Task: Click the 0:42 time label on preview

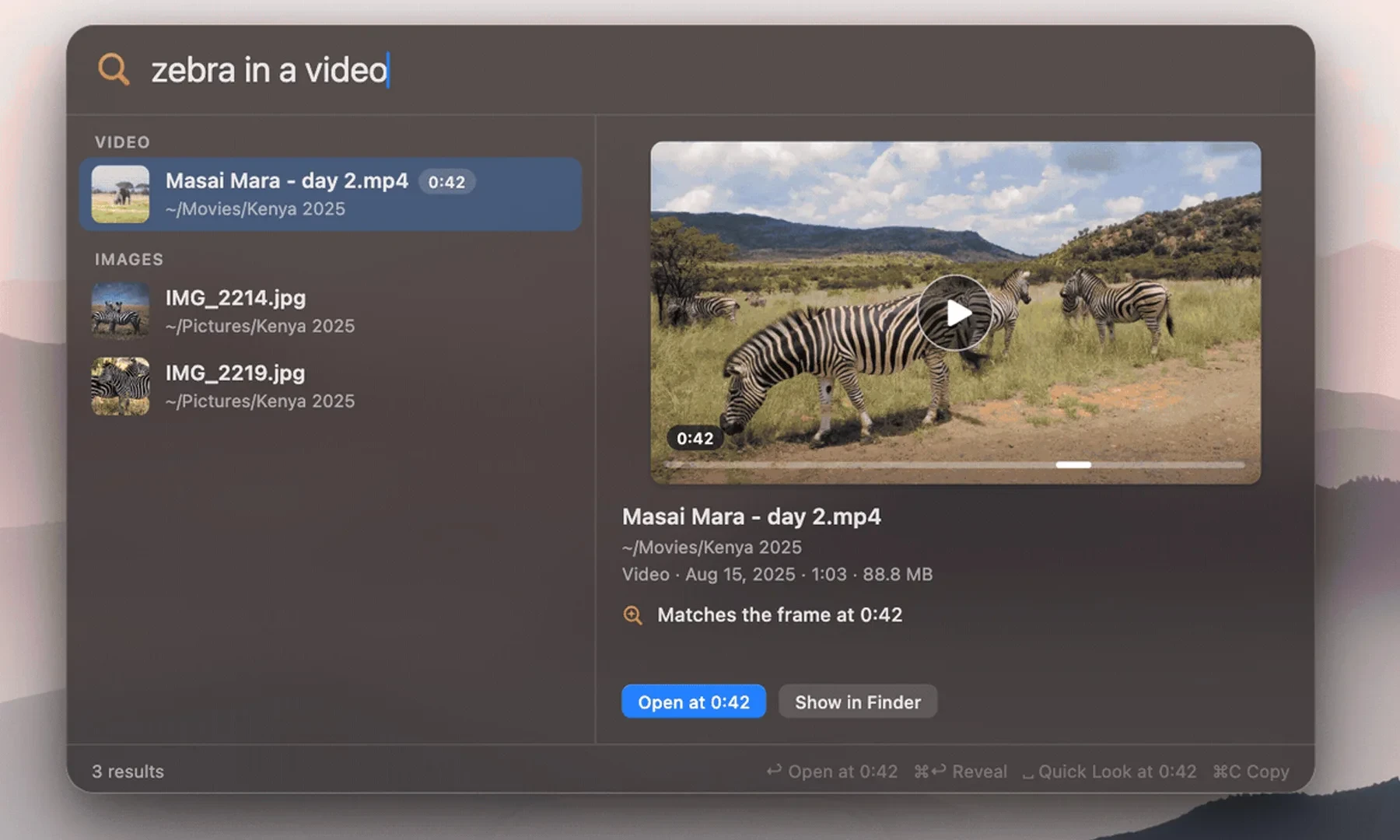Action: pos(695,439)
